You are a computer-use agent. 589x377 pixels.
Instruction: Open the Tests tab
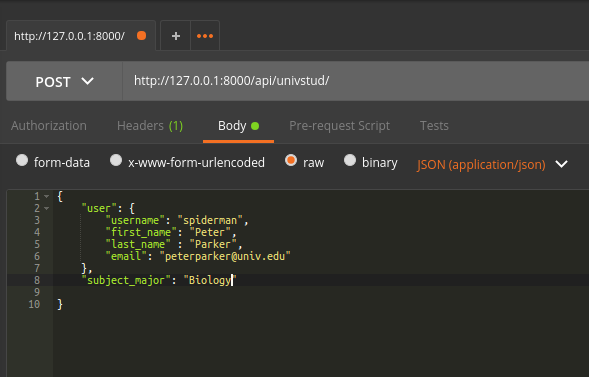[x=434, y=125]
